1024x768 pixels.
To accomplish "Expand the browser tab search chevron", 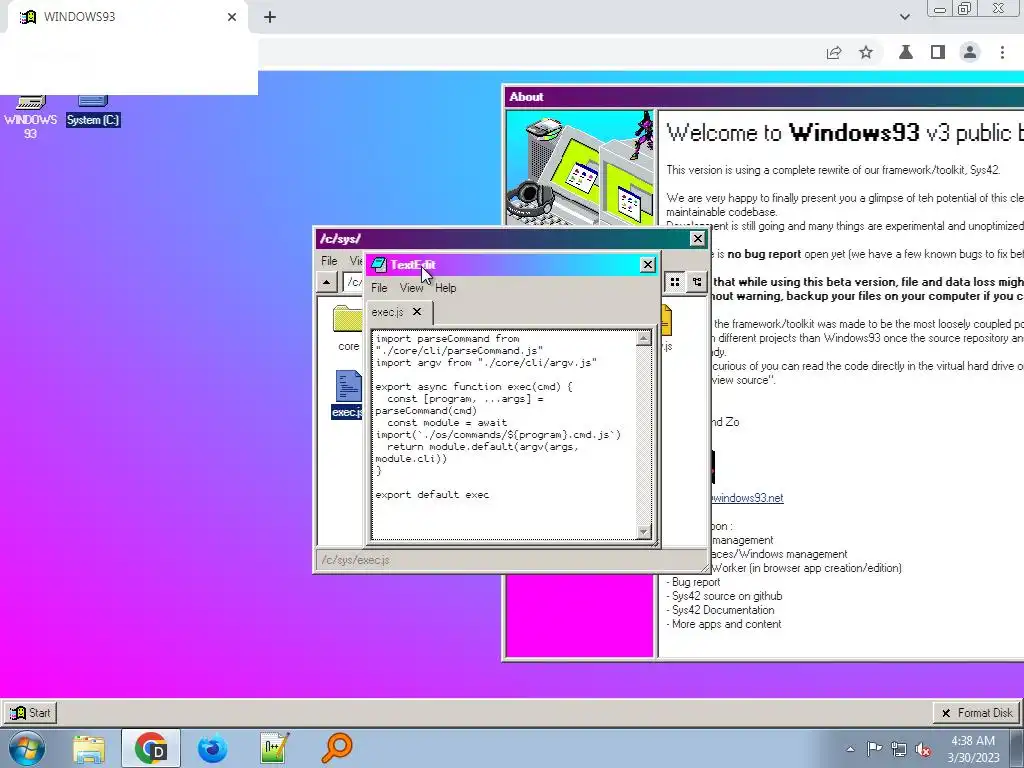I will [x=904, y=17].
